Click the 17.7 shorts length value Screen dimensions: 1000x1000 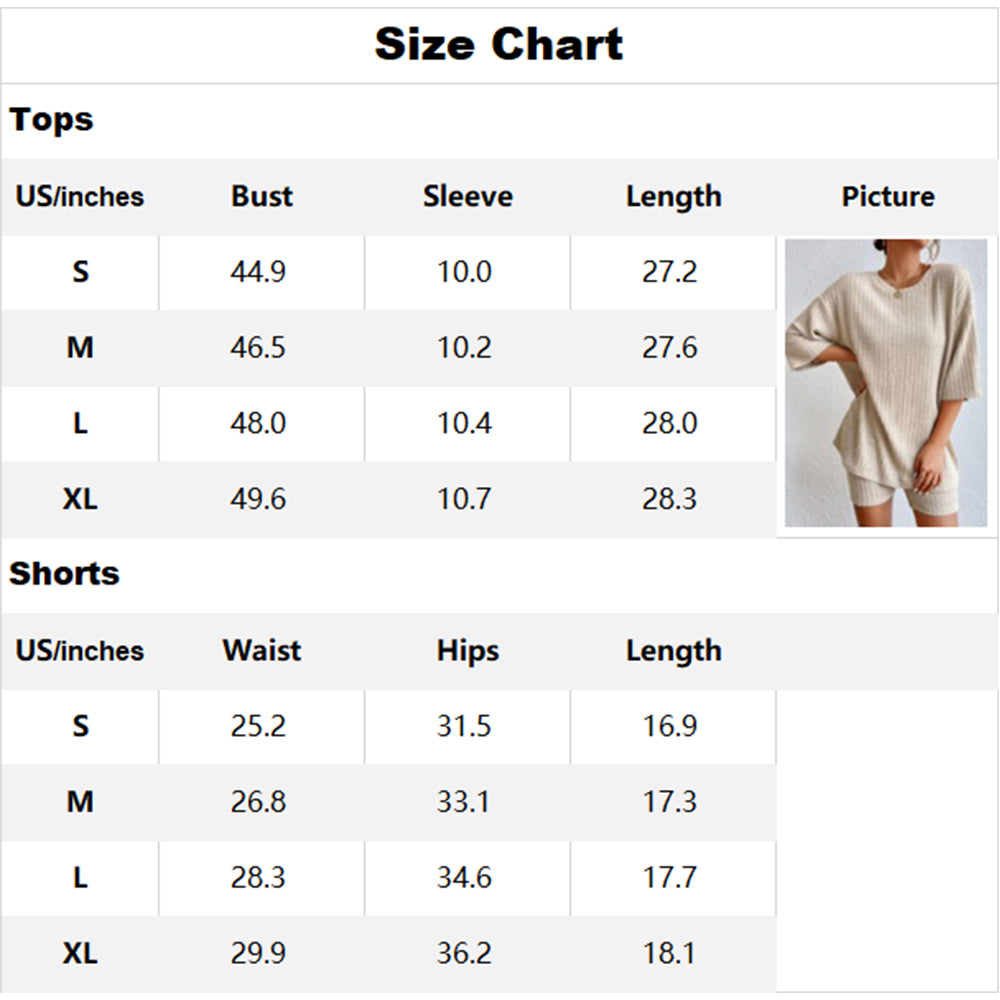click(669, 877)
